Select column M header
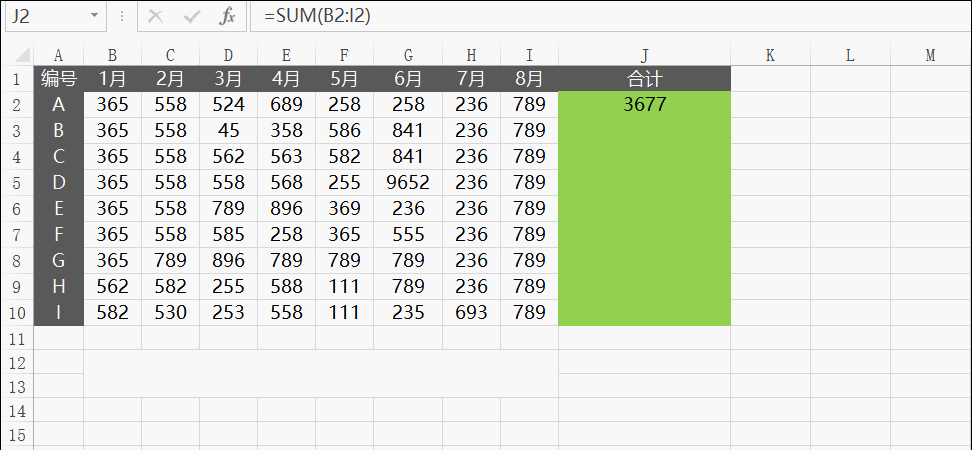 (x=930, y=56)
